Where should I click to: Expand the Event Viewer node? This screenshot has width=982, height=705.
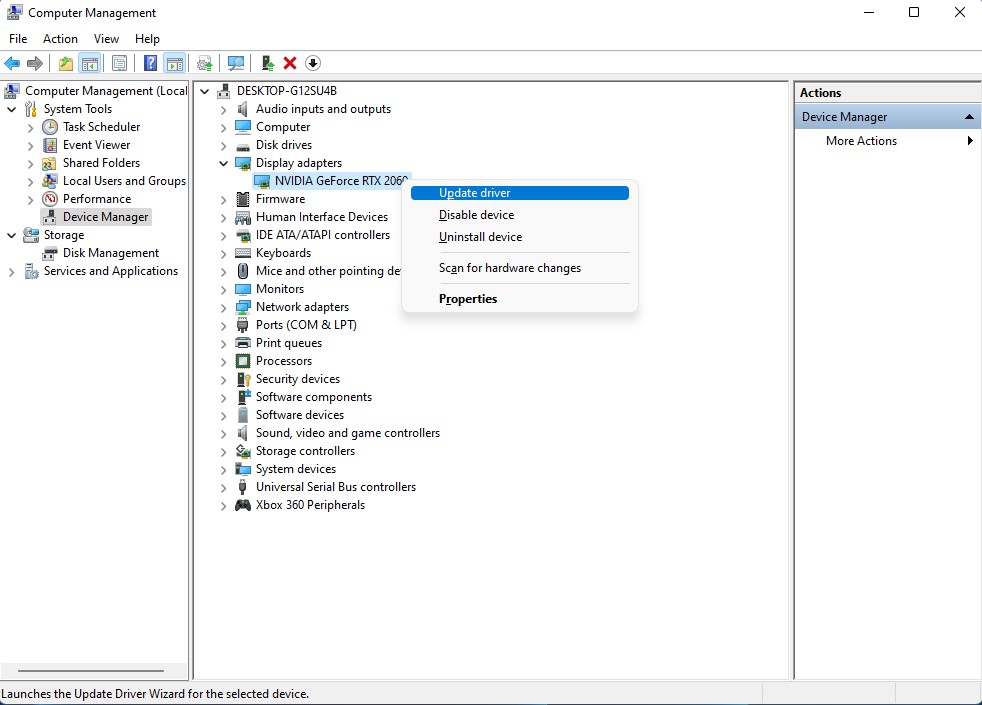click(x=30, y=146)
